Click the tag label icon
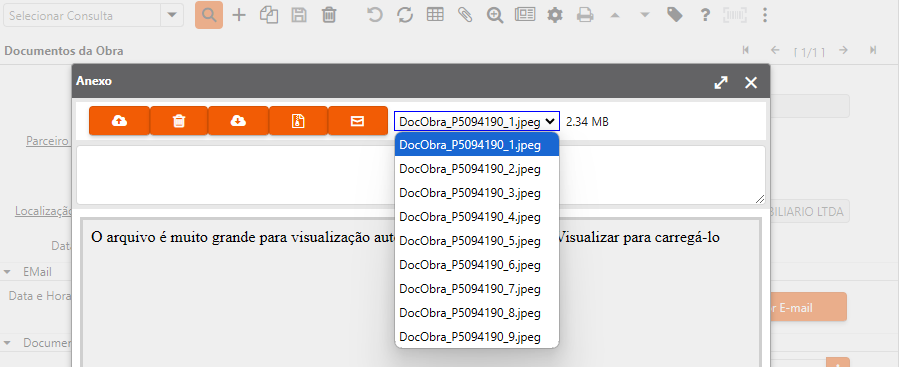This screenshot has height=367, width=899. [675, 15]
